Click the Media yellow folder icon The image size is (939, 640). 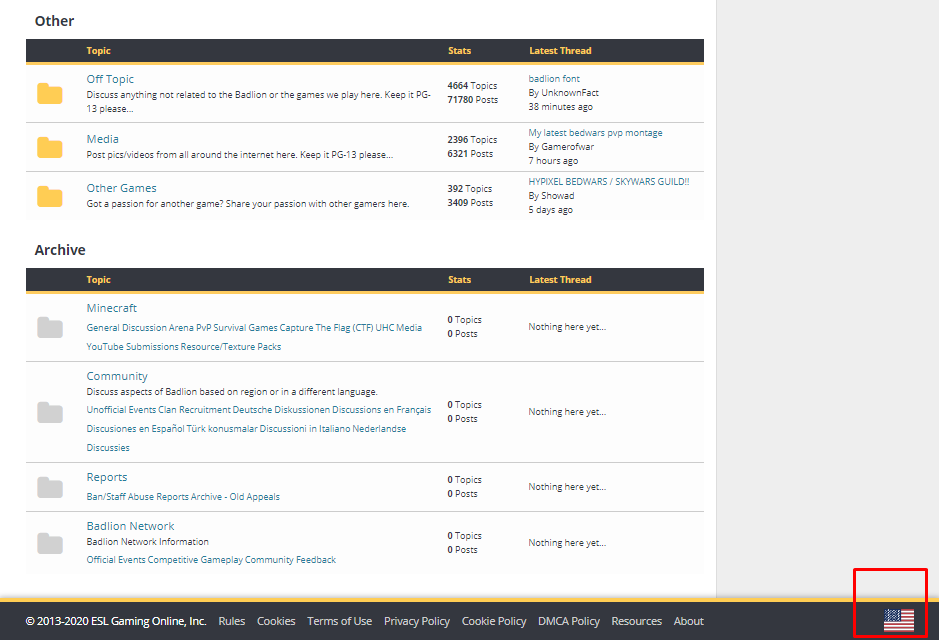point(50,147)
